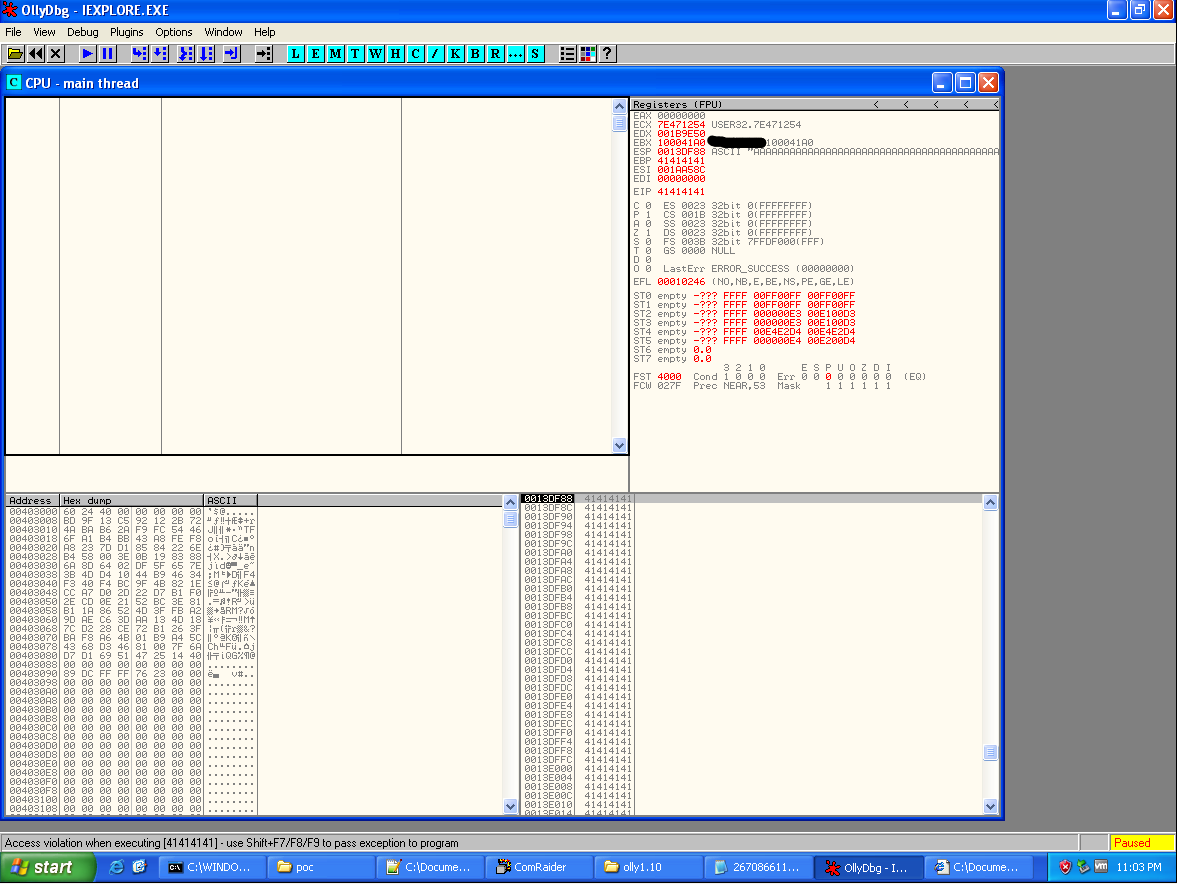
Task: Show Handles window via H icon
Action: 395,53
